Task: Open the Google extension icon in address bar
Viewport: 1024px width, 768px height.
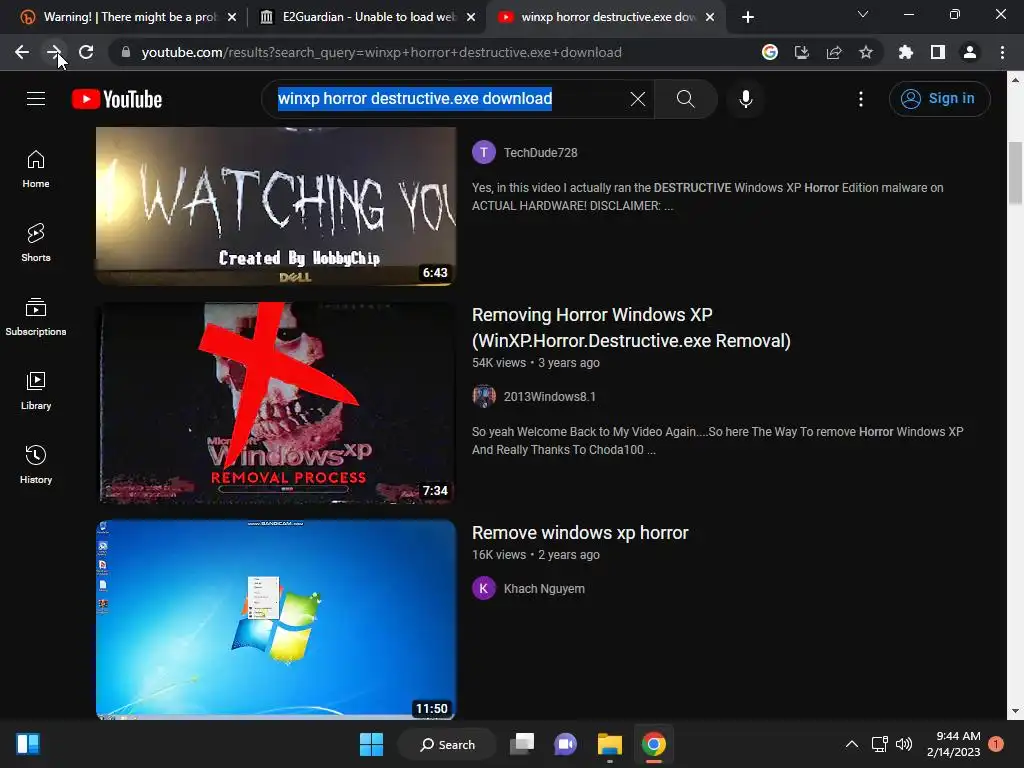Action: (x=770, y=52)
